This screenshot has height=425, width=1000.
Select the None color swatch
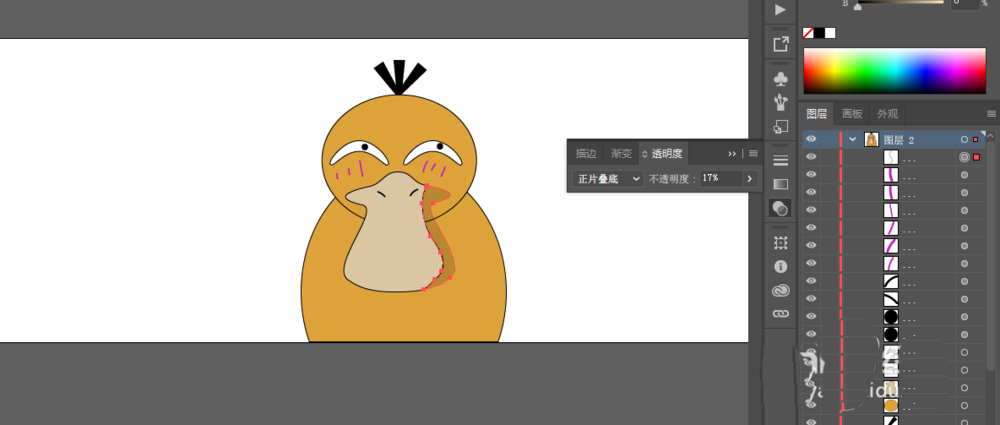pyautogui.click(x=807, y=33)
